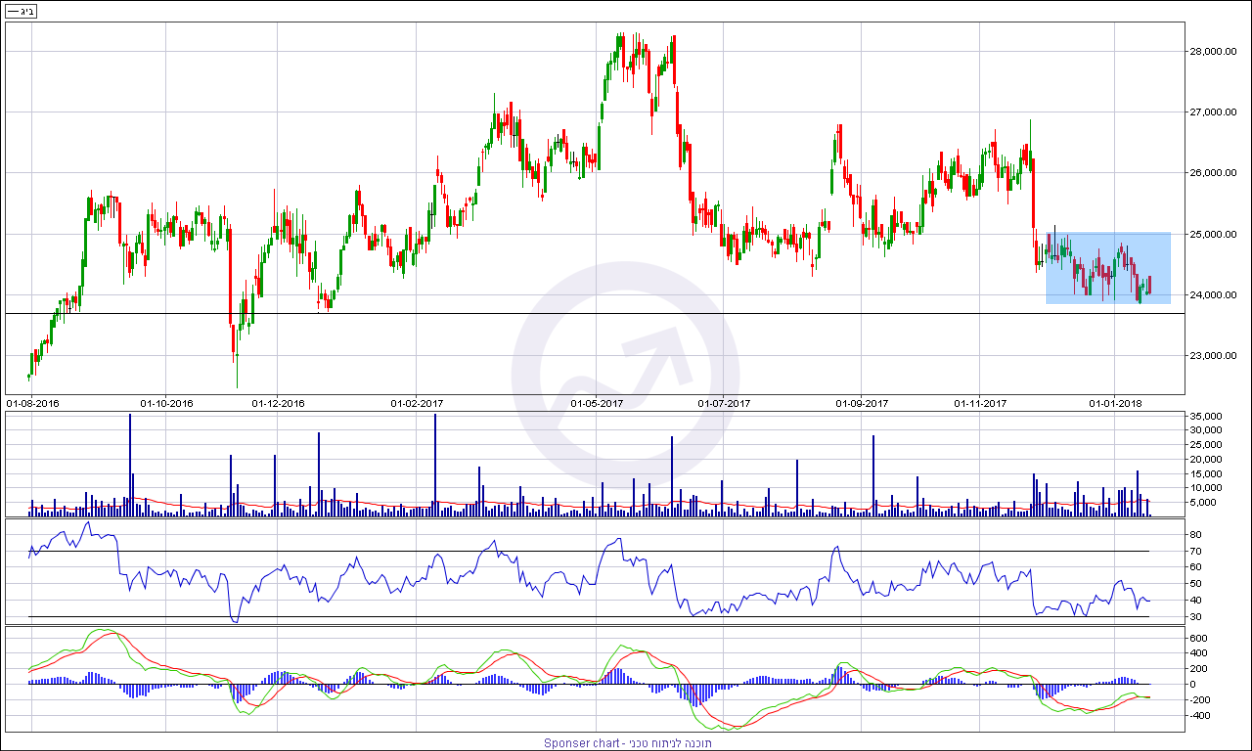Select the 23,000.00 price axis label
The height and width of the screenshot is (751, 1252).
point(1212,355)
